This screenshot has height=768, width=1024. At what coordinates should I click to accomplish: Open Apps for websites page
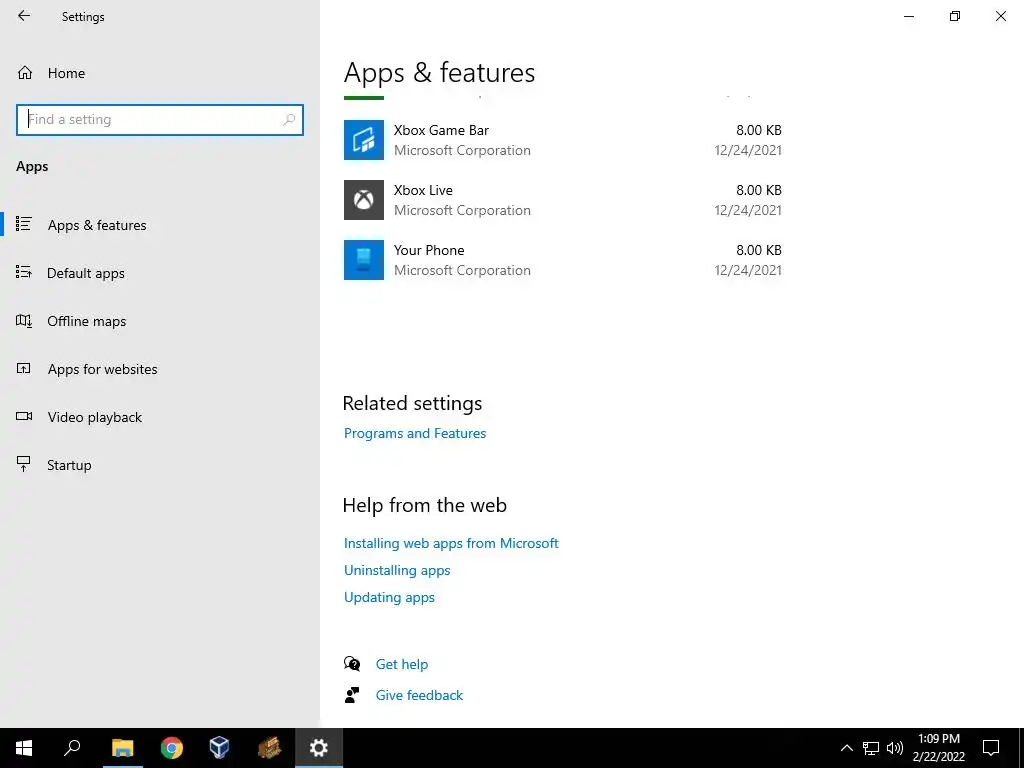click(x=103, y=369)
